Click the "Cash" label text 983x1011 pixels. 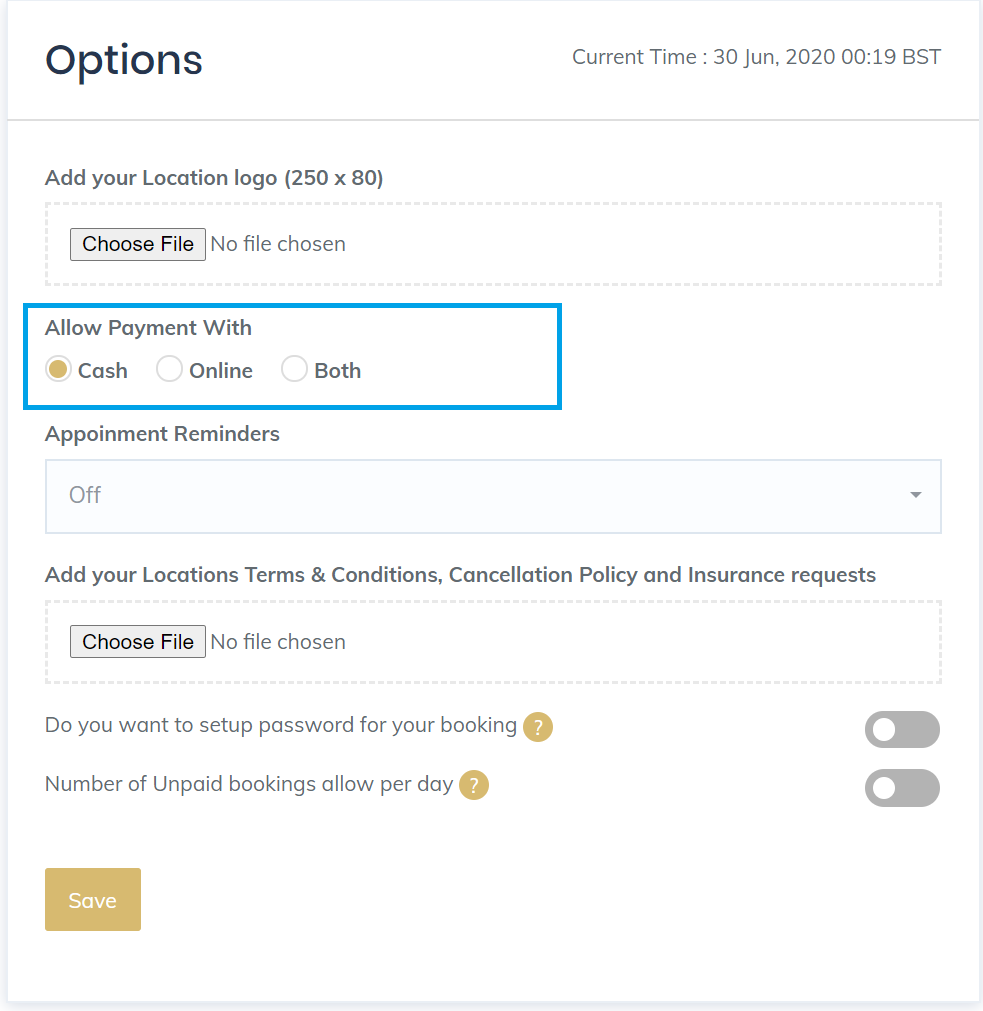(102, 371)
